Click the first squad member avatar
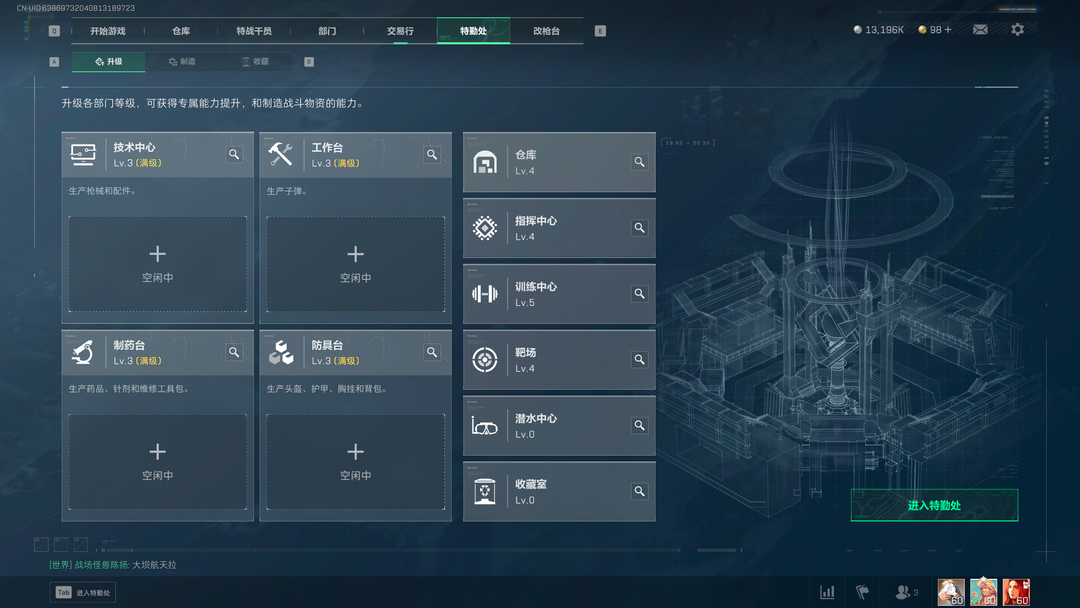The height and width of the screenshot is (608, 1080). 951,592
